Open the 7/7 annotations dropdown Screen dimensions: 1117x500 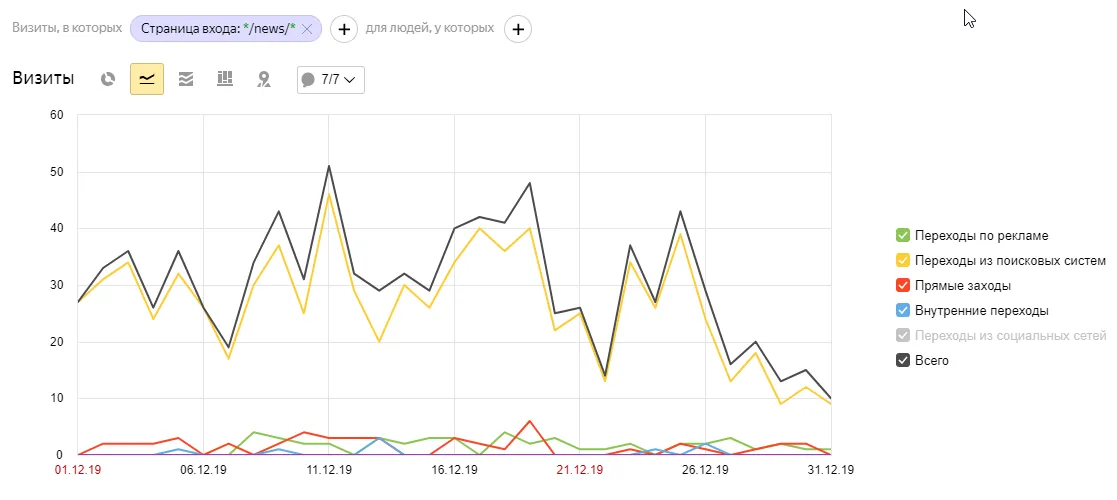[330, 80]
